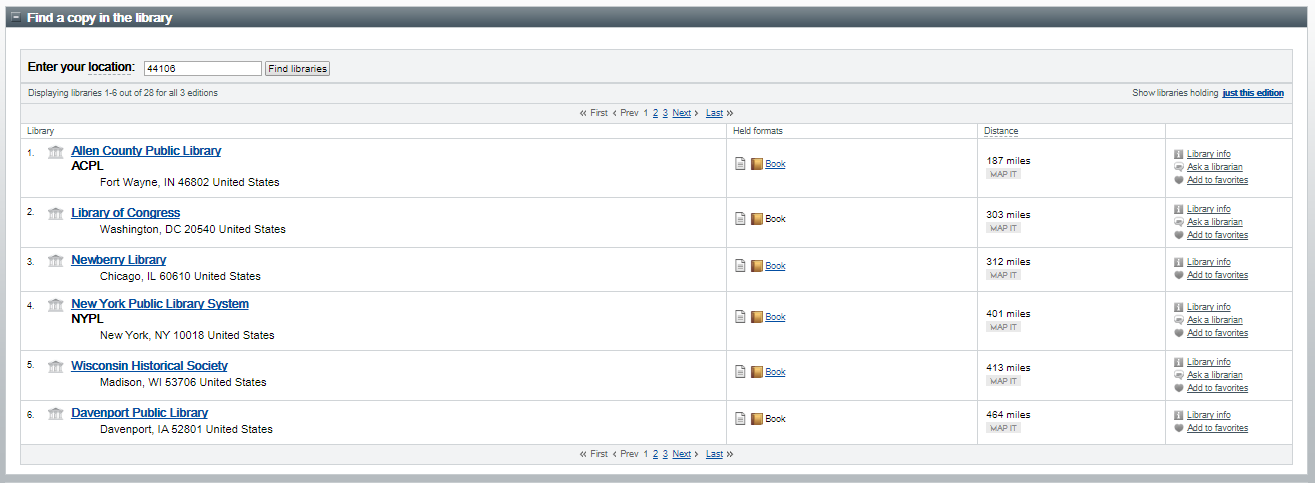Image resolution: width=1315 pixels, height=483 pixels.
Task: Click heart favorites icon for Davenport Public Library
Action: 1179,428
